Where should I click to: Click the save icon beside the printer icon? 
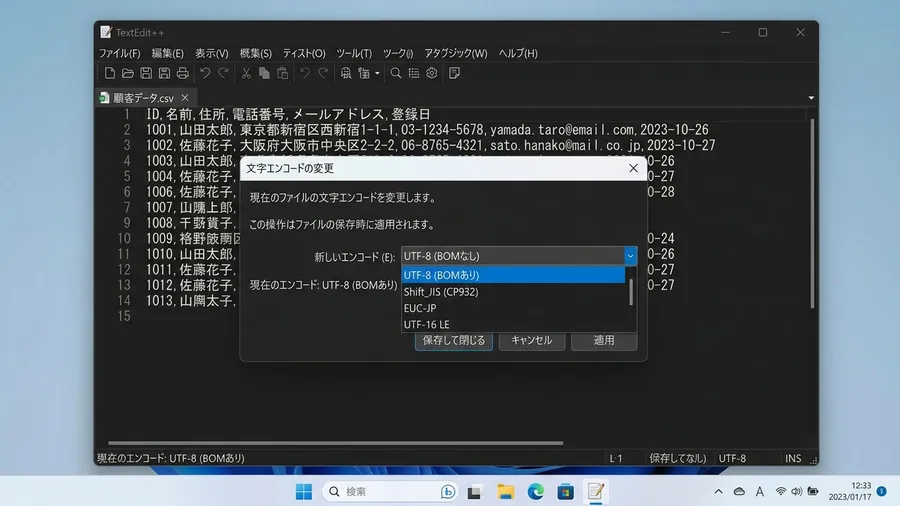click(164, 73)
